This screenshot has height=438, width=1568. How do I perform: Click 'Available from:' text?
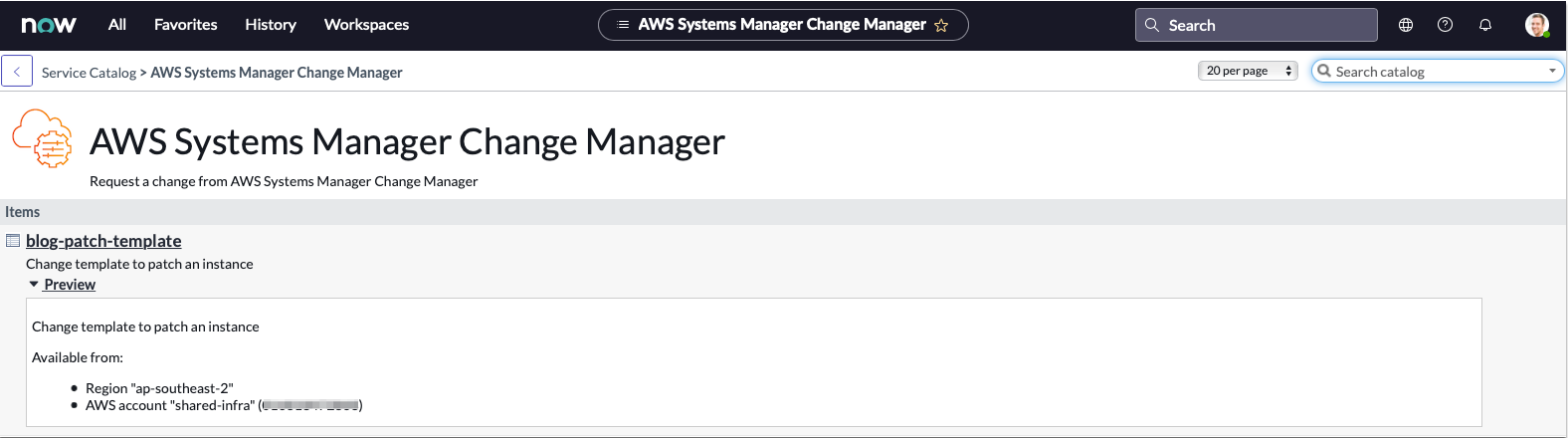click(x=78, y=357)
